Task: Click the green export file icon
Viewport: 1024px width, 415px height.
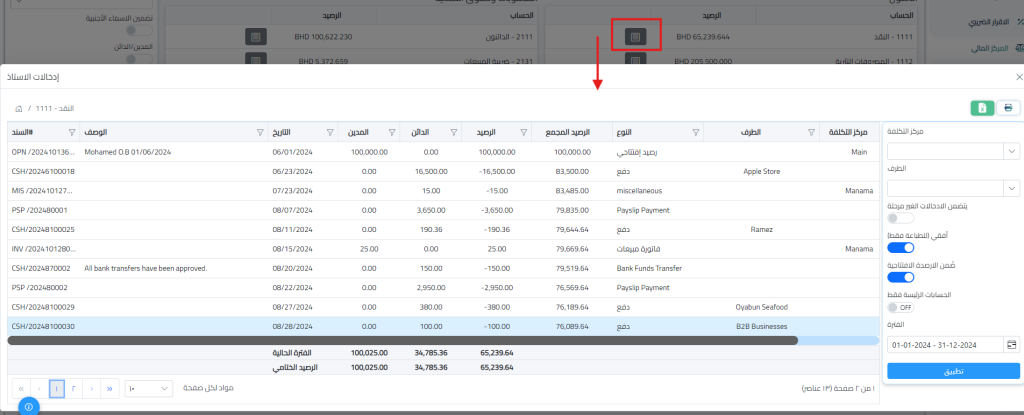Action: 983,108
